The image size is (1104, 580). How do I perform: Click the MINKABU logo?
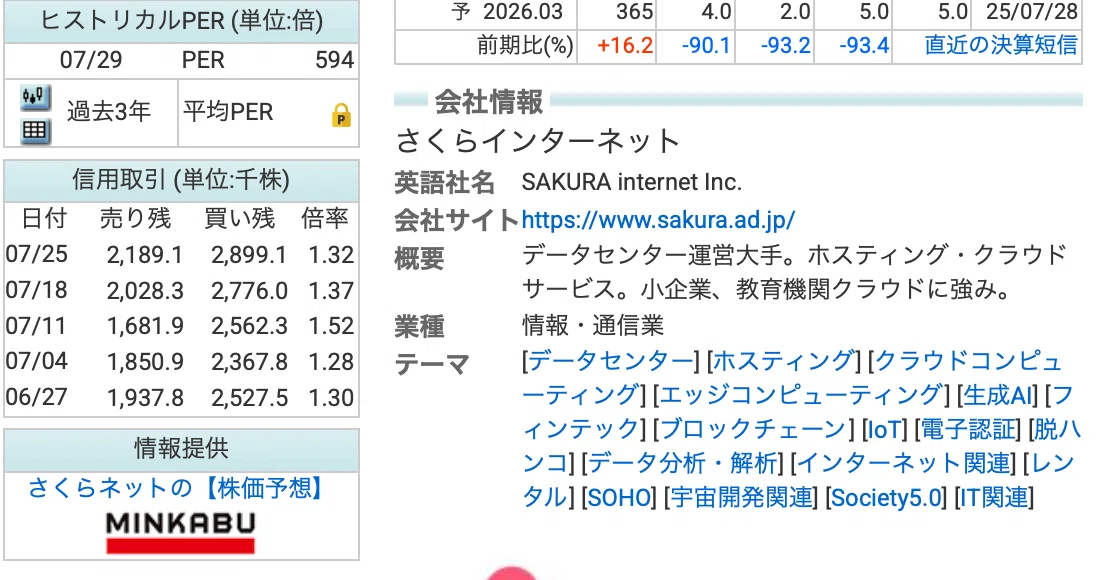tap(180, 532)
